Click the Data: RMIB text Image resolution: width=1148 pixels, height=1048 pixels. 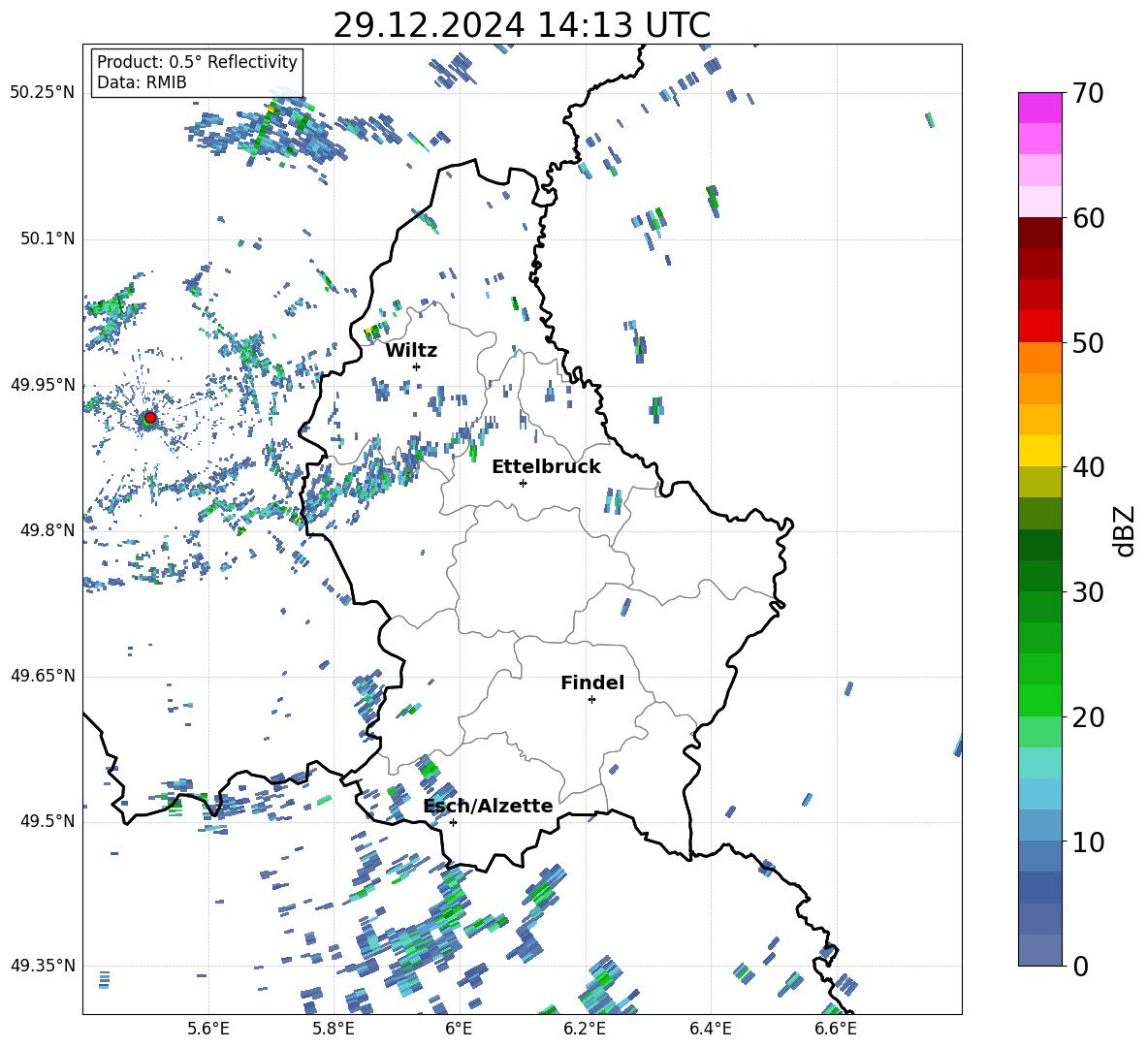(142, 82)
